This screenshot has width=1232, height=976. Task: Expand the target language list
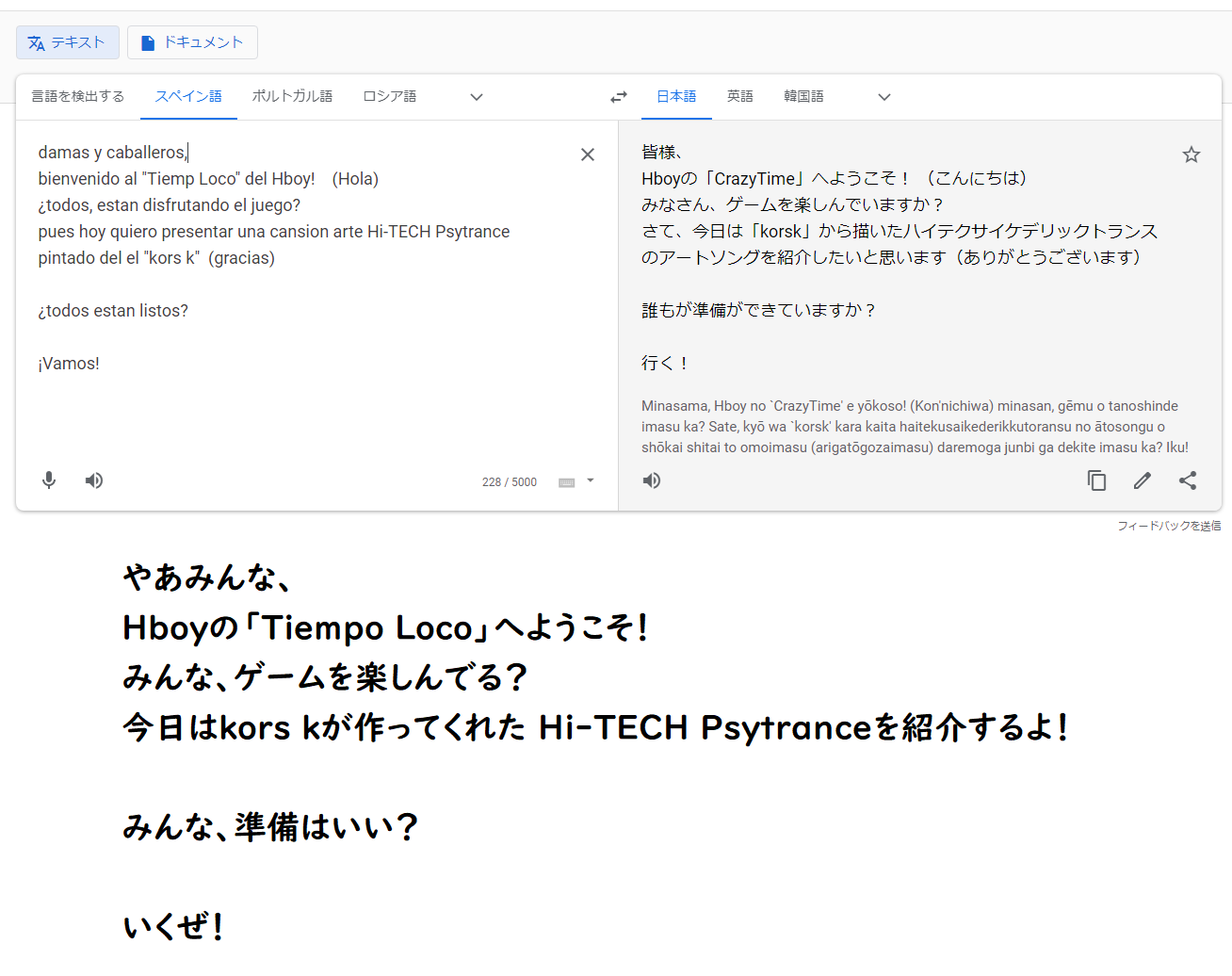tap(884, 97)
